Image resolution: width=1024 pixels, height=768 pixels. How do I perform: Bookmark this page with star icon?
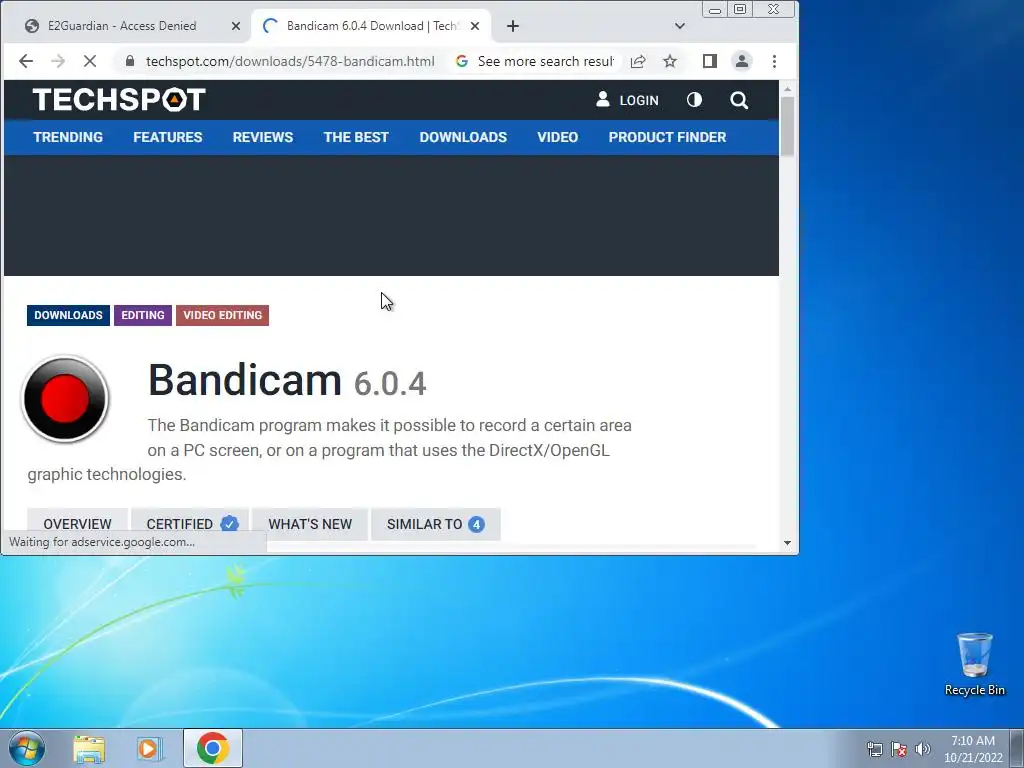[670, 61]
